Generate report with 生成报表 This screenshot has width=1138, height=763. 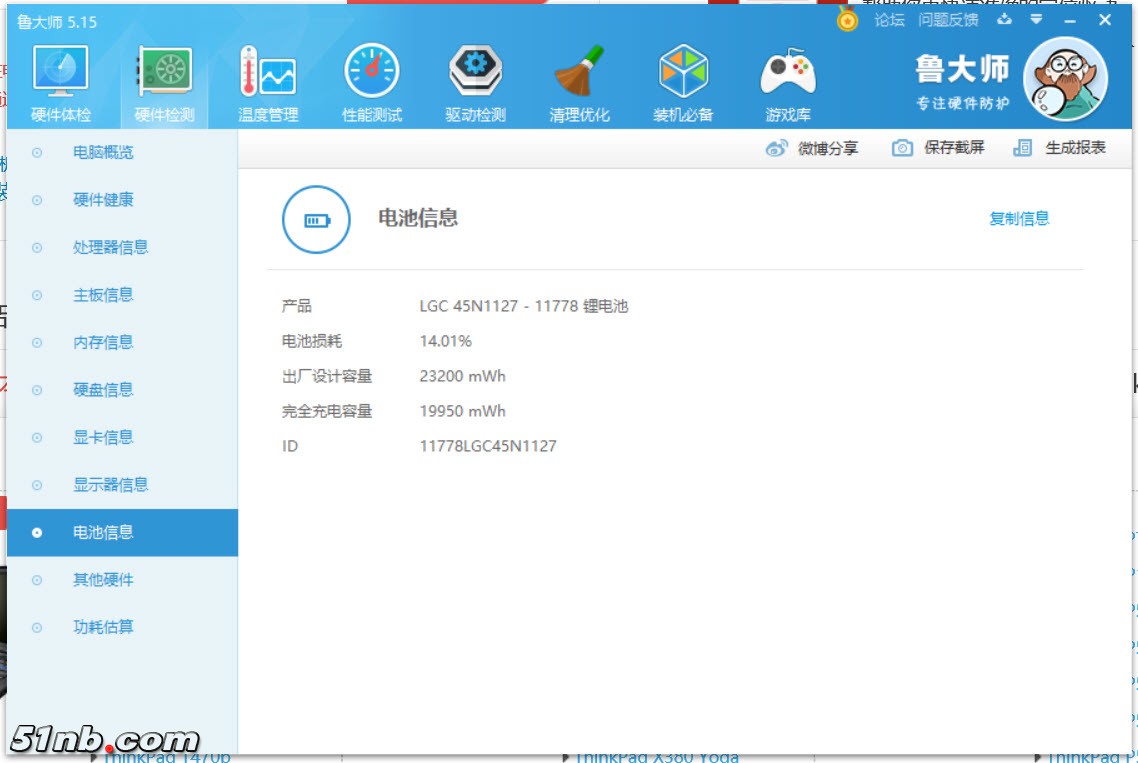pyautogui.click(x=1060, y=148)
